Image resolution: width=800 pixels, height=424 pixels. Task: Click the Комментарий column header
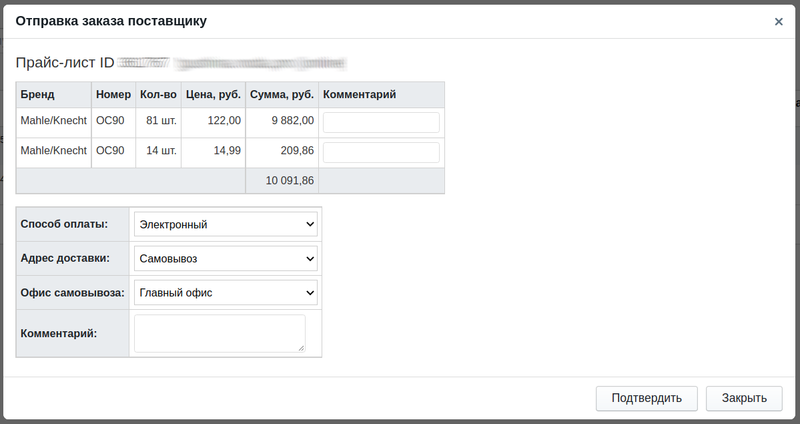pyautogui.click(x=360, y=95)
